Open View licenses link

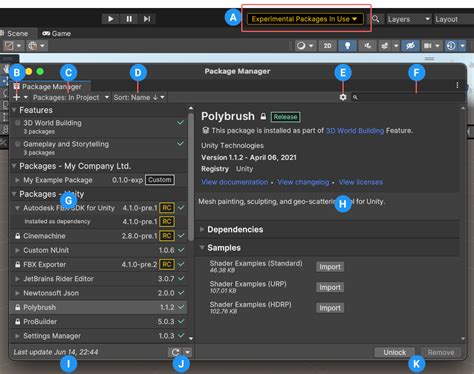click(361, 182)
